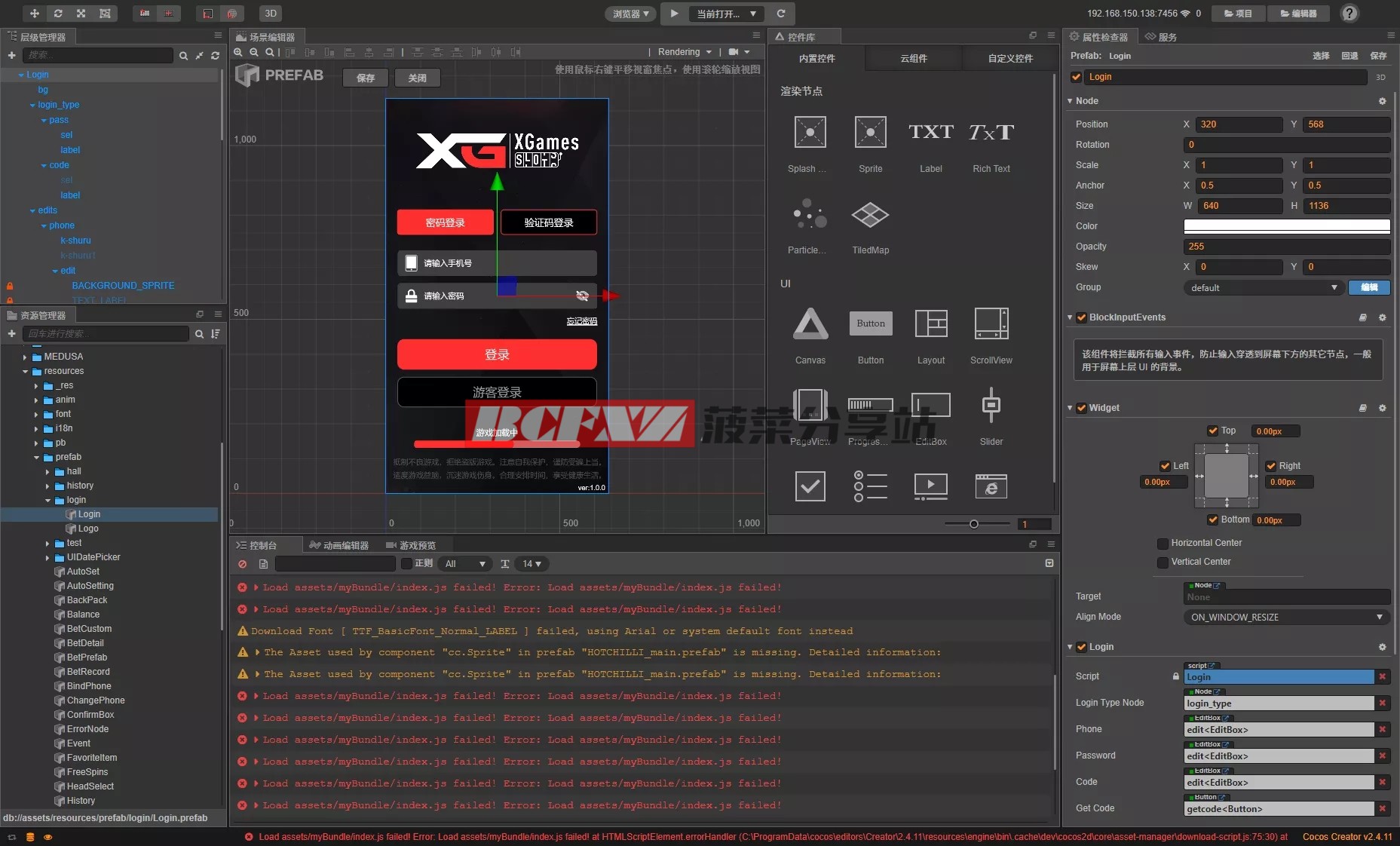Uncheck the widget Top alignment checkbox
The height and width of the screenshot is (846, 1400).
click(1212, 431)
